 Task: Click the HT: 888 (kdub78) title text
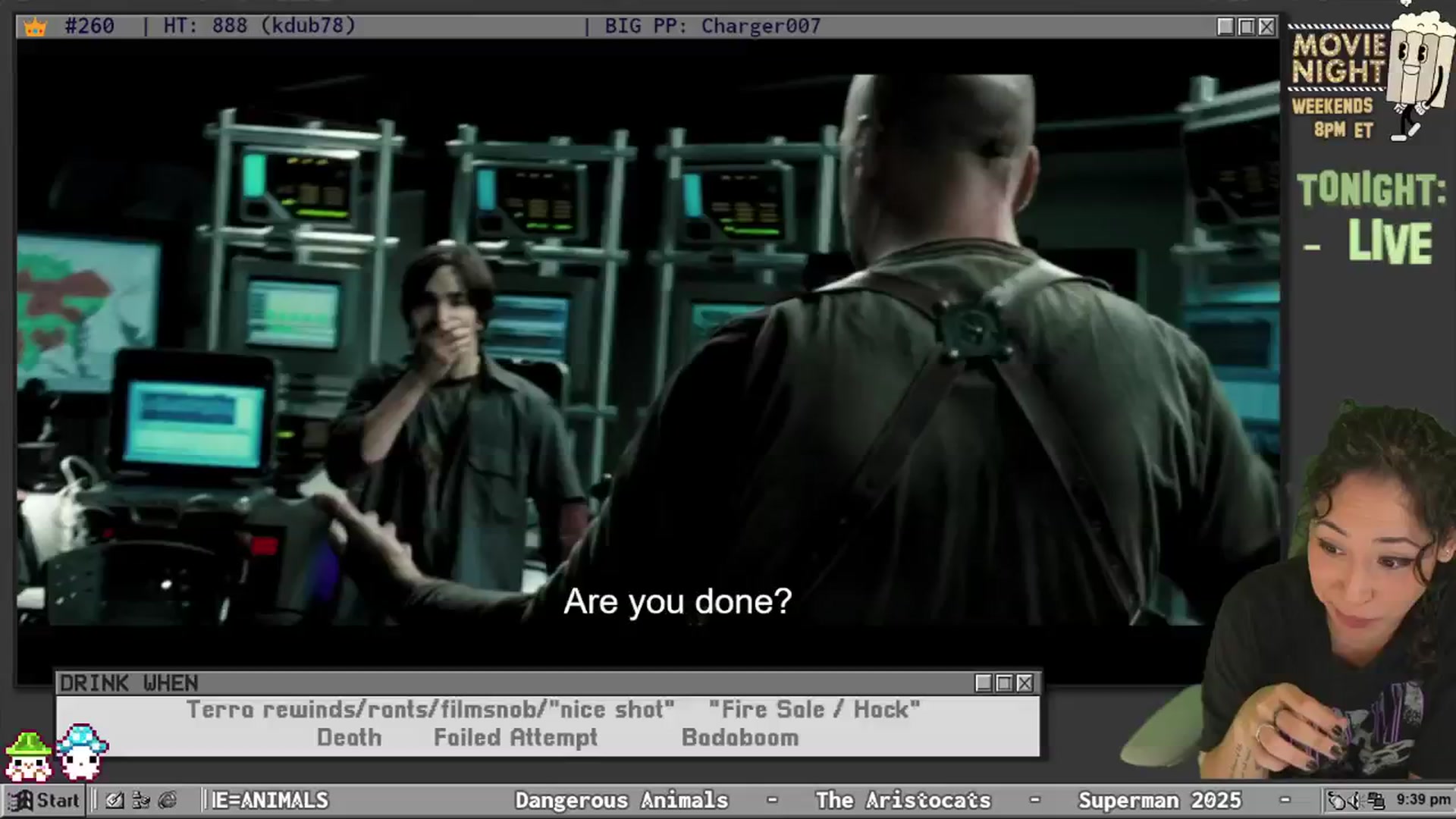259,26
